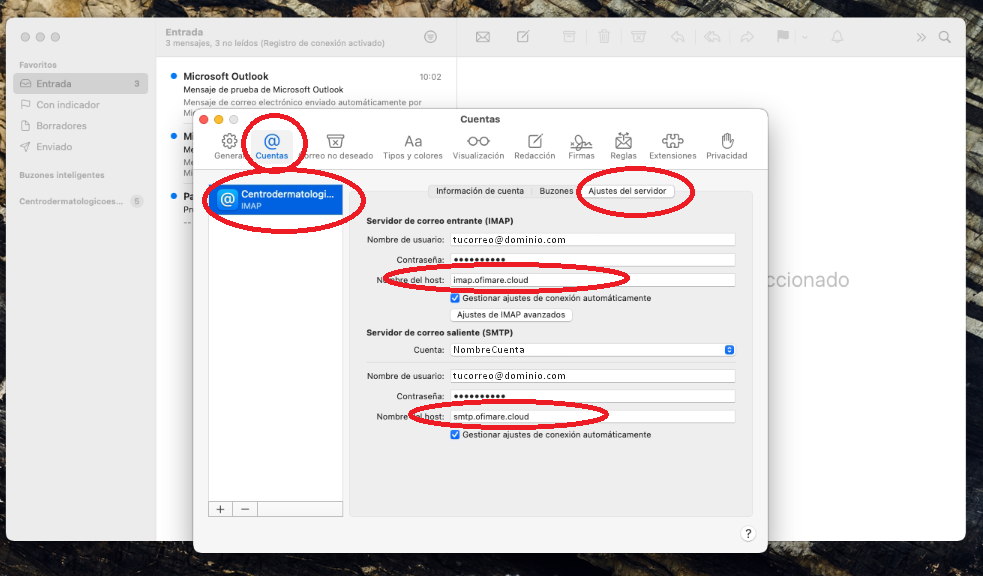Switch to Información de cuenta tab

(480, 191)
